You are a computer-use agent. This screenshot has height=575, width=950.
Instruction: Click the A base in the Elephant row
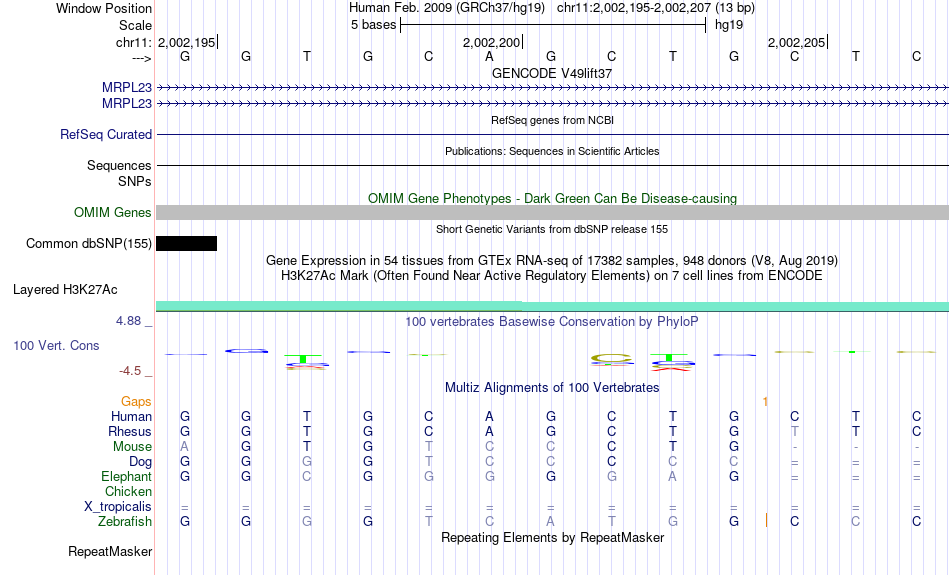(673, 477)
